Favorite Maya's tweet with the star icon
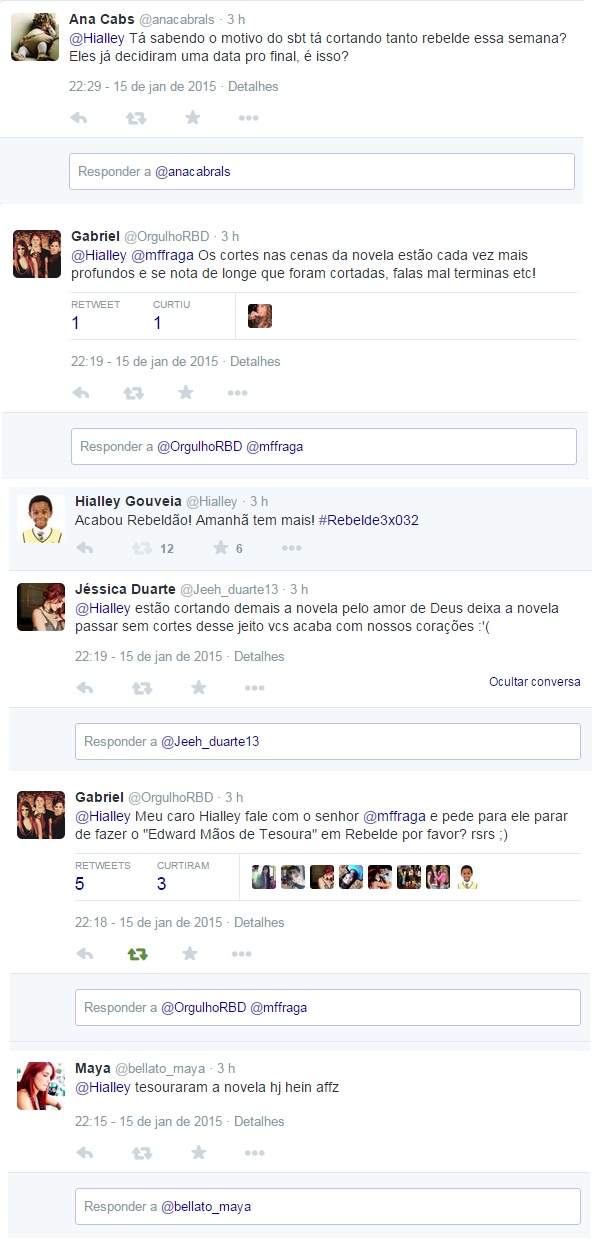The height and width of the screenshot is (1239, 602). coord(198,1153)
